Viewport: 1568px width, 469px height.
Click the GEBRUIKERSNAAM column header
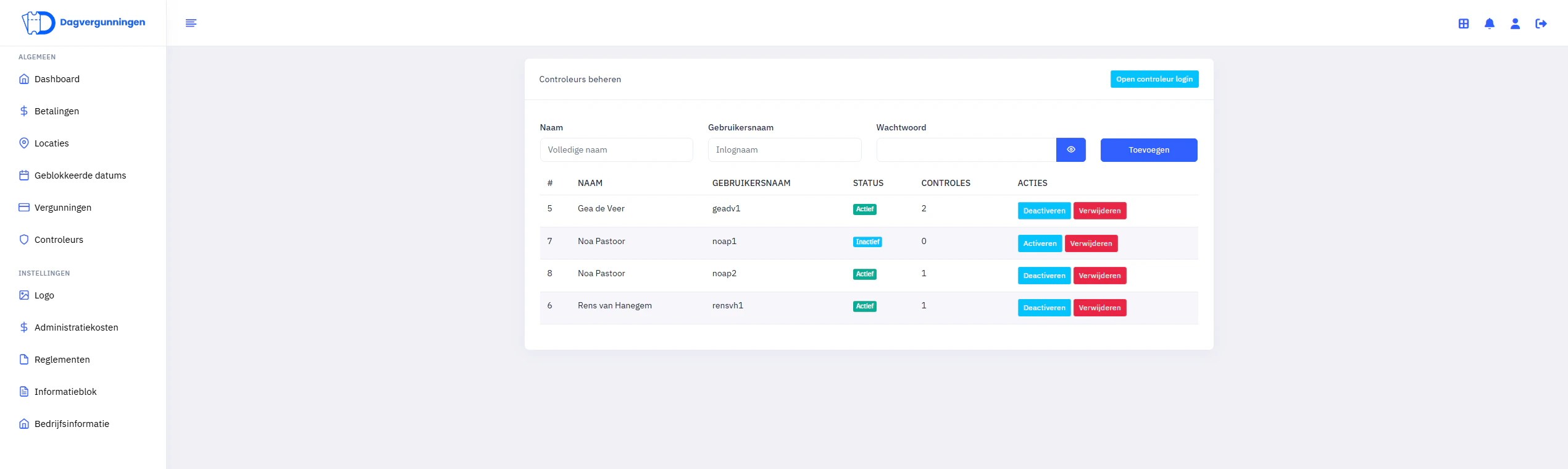751,184
